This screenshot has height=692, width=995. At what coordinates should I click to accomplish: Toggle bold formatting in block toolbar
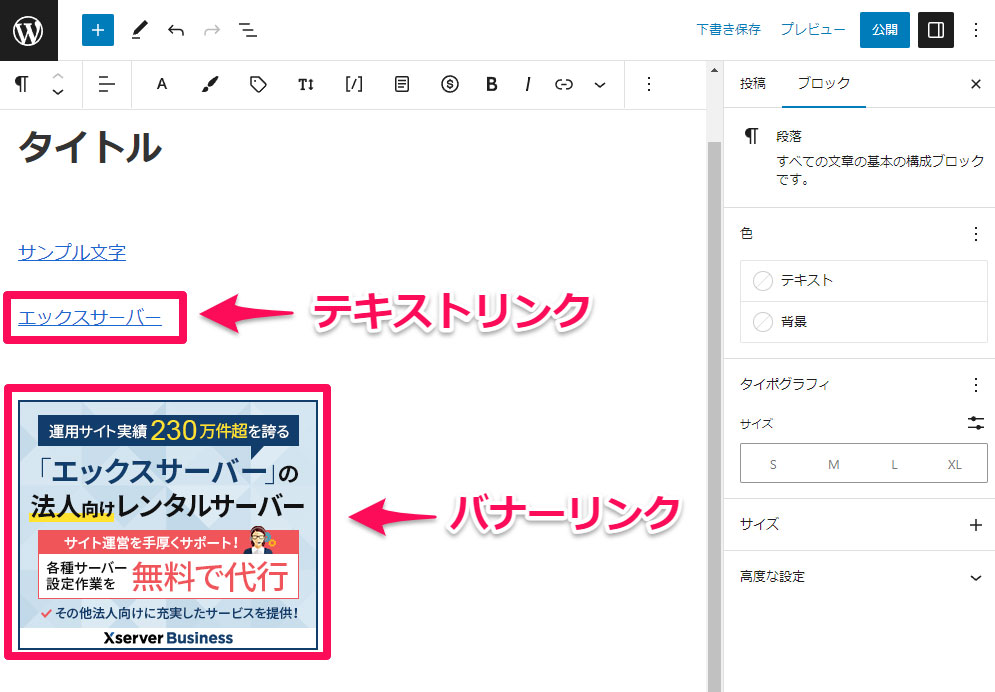tap(491, 85)
